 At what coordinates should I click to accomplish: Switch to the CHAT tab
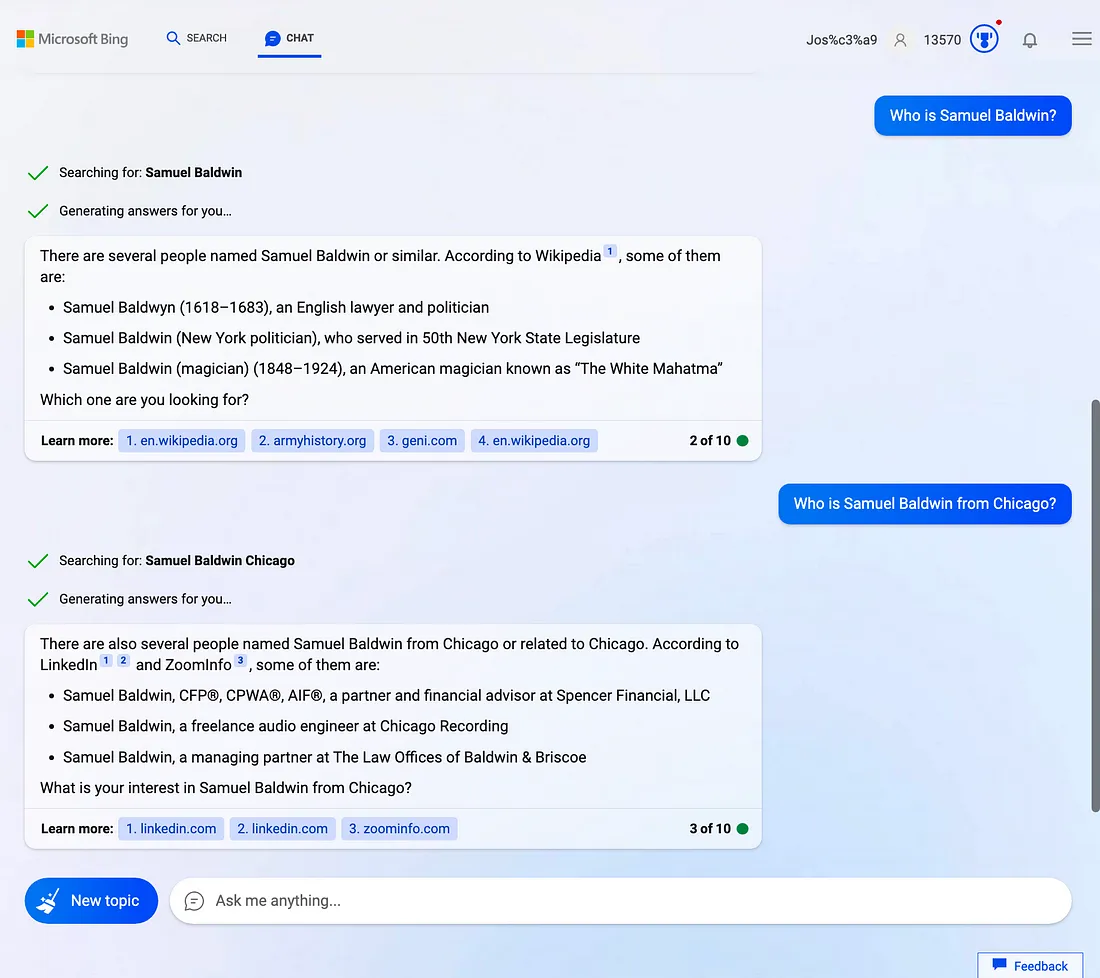click(x=289, y=38)
